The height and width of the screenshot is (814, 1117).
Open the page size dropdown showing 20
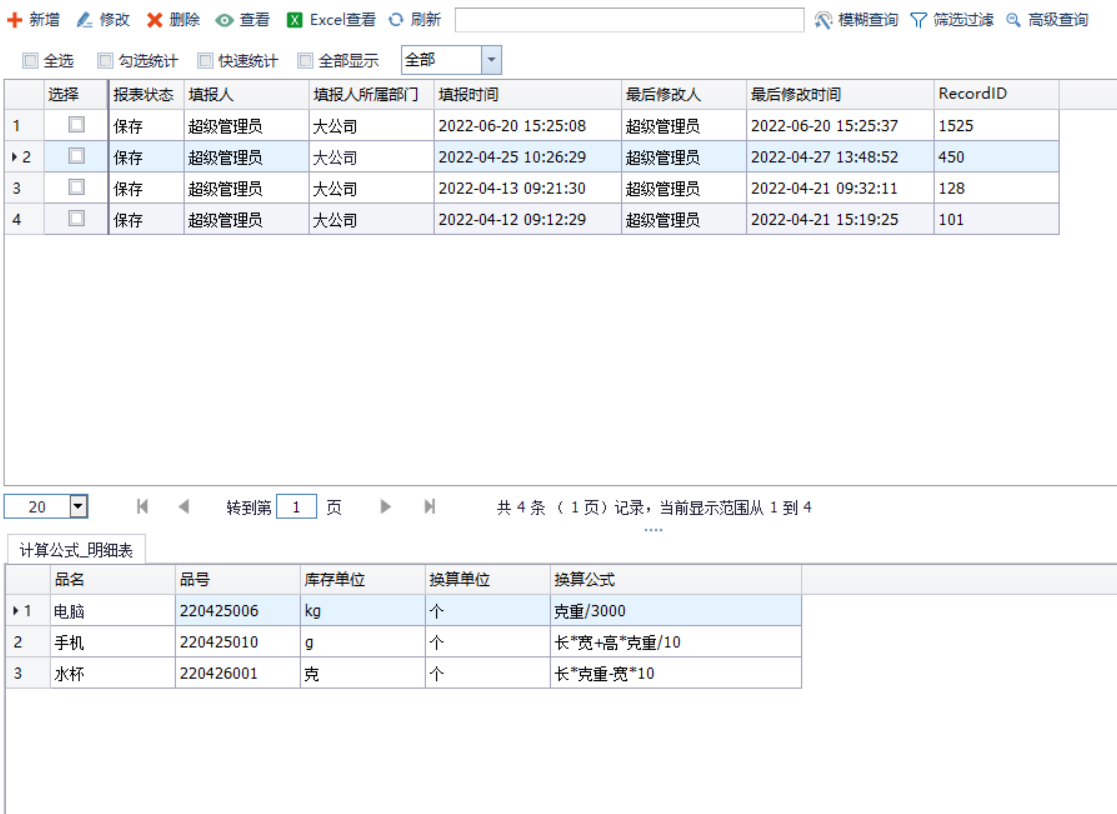pyautogui.click(x=78, y=507)
